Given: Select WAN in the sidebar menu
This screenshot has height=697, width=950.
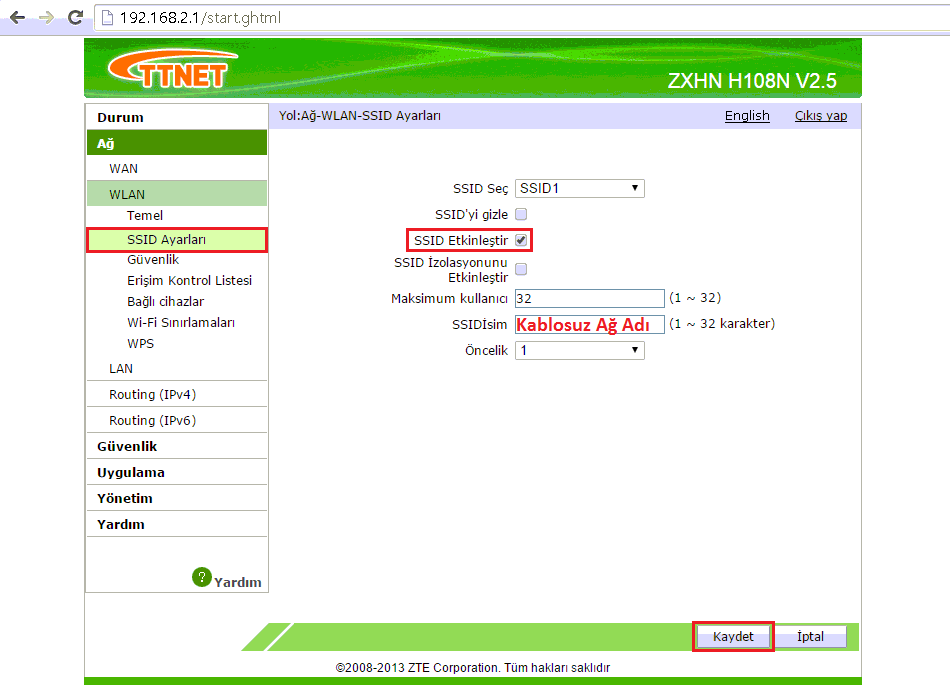Looking at the screenshot, I should click(x=122, y=168).
